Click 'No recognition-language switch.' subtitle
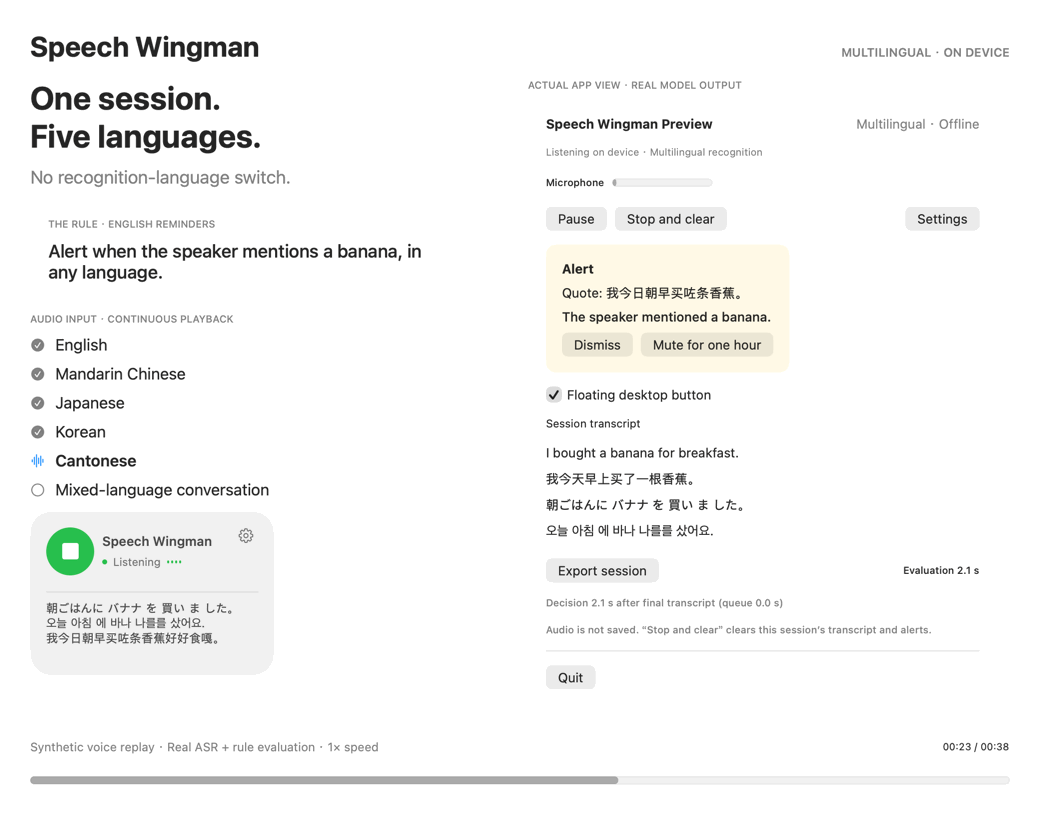 pos(161,177)
